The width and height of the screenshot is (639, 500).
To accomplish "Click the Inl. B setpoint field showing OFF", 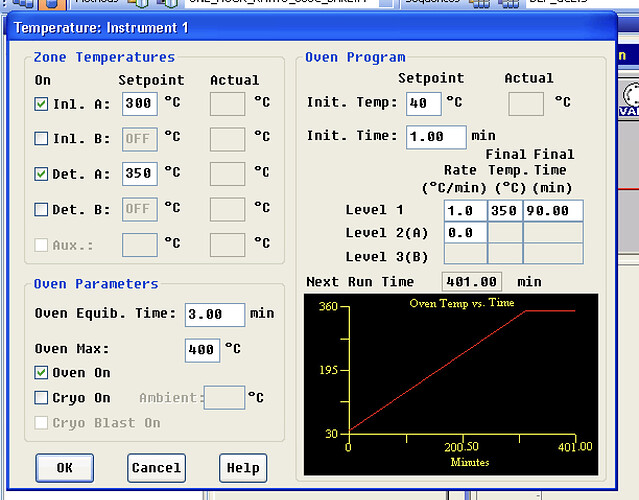I will click(140, 139).
